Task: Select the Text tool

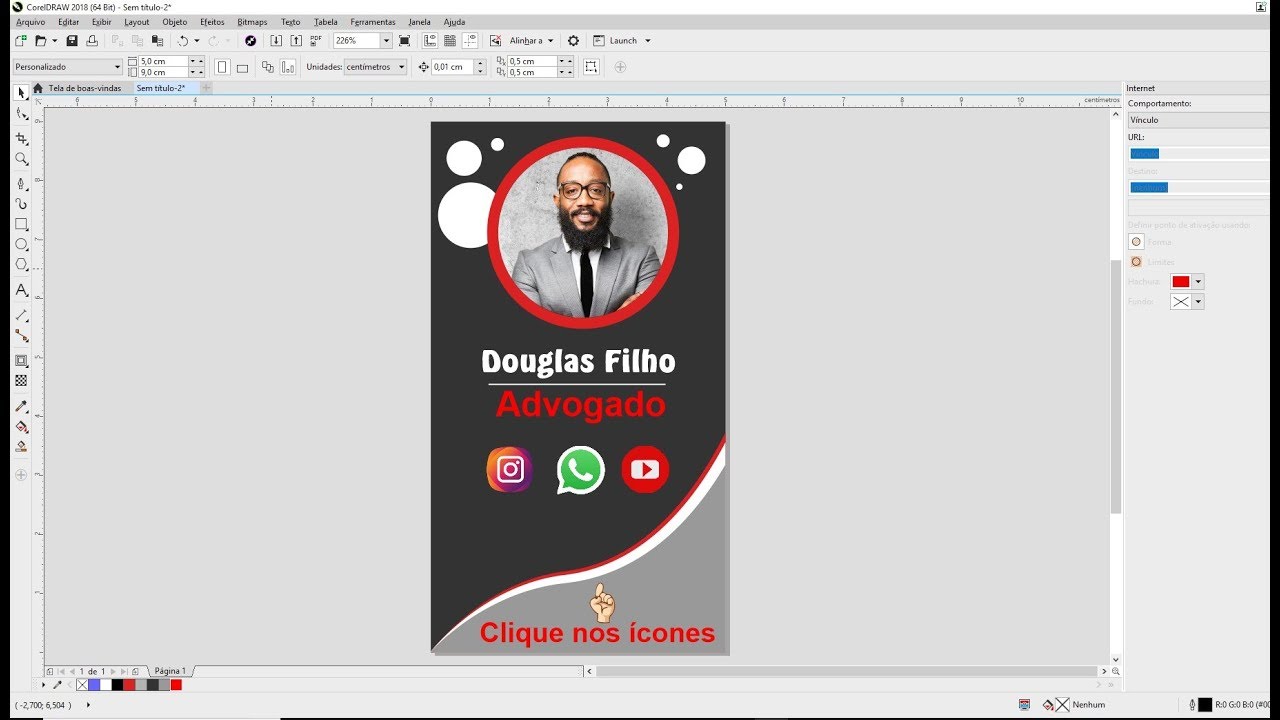Action: click(21, 290)
